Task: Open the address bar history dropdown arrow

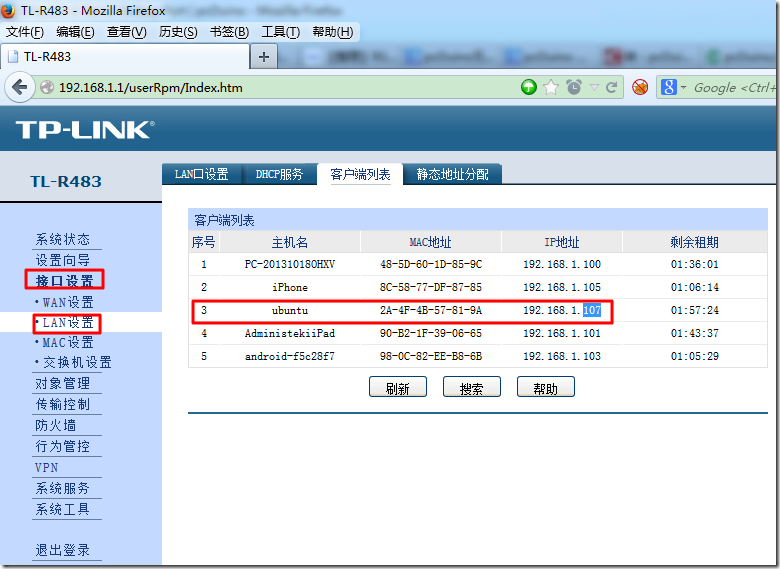Action: click(x=594, y=88)
